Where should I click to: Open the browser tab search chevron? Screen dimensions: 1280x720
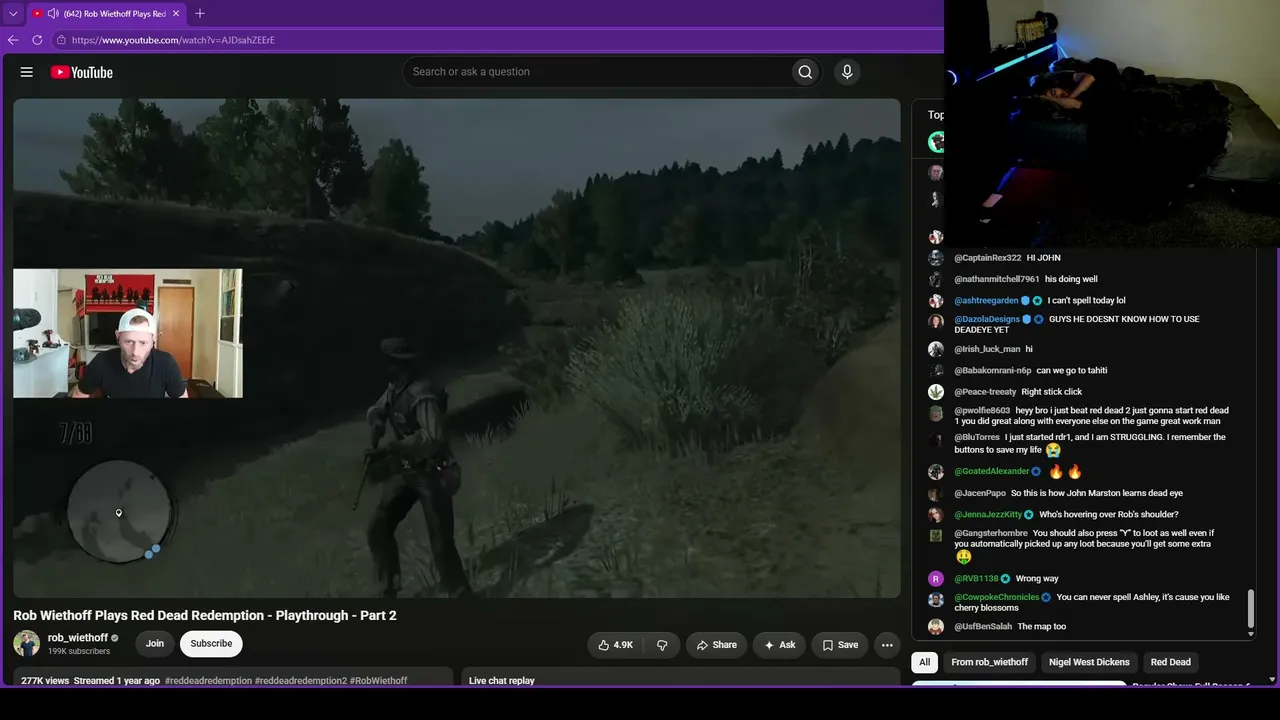pyautogui.click(x=13, y=14)
